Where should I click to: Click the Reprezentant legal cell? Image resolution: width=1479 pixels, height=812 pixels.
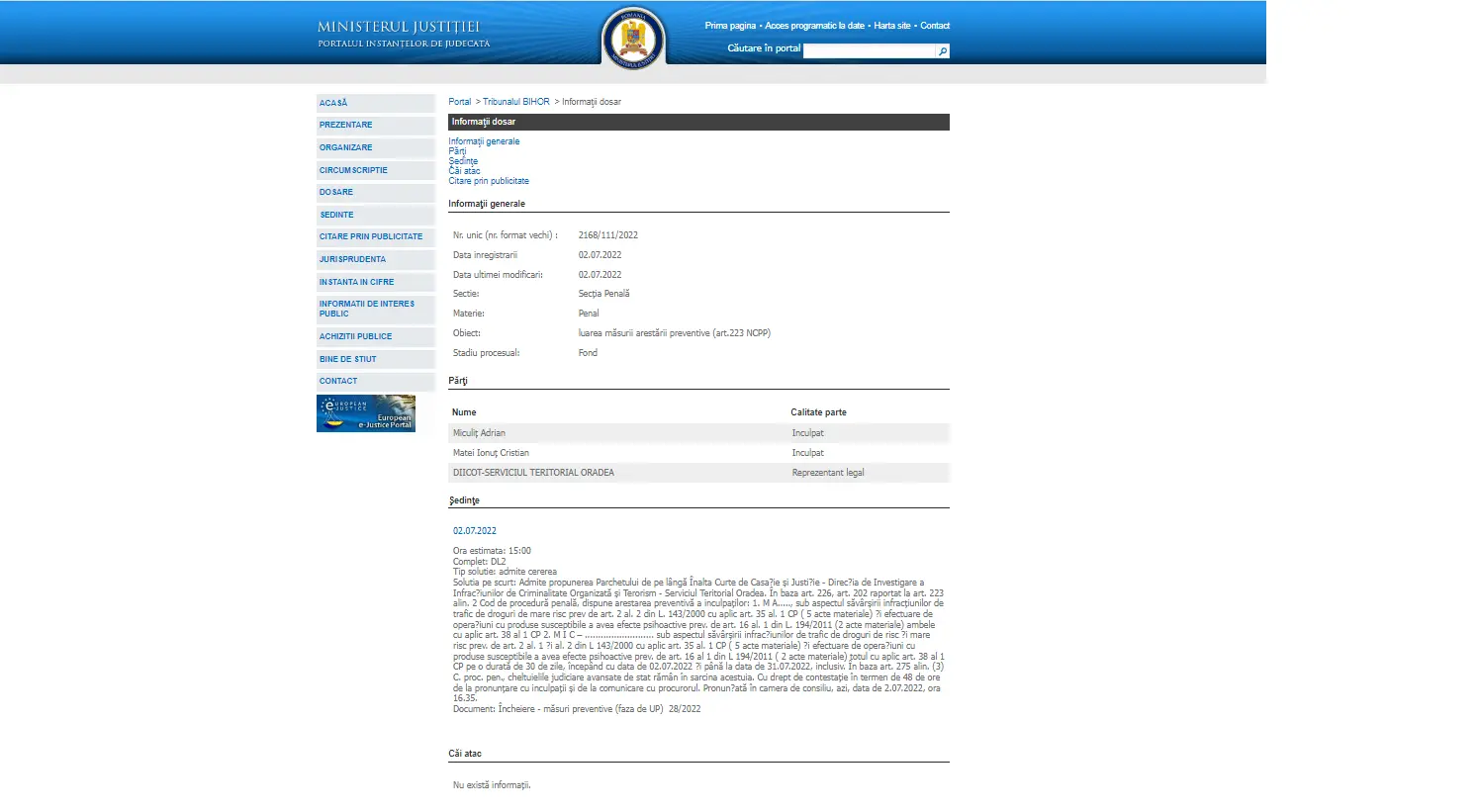click(828, 473)
